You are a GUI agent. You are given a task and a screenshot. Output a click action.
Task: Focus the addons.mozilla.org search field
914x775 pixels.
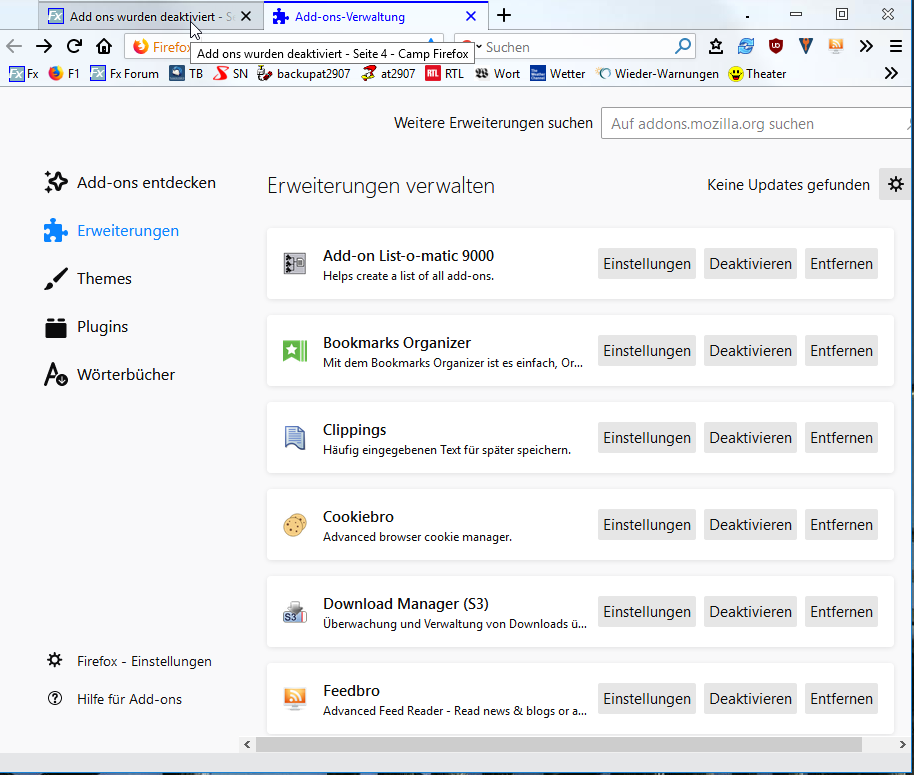757,124
